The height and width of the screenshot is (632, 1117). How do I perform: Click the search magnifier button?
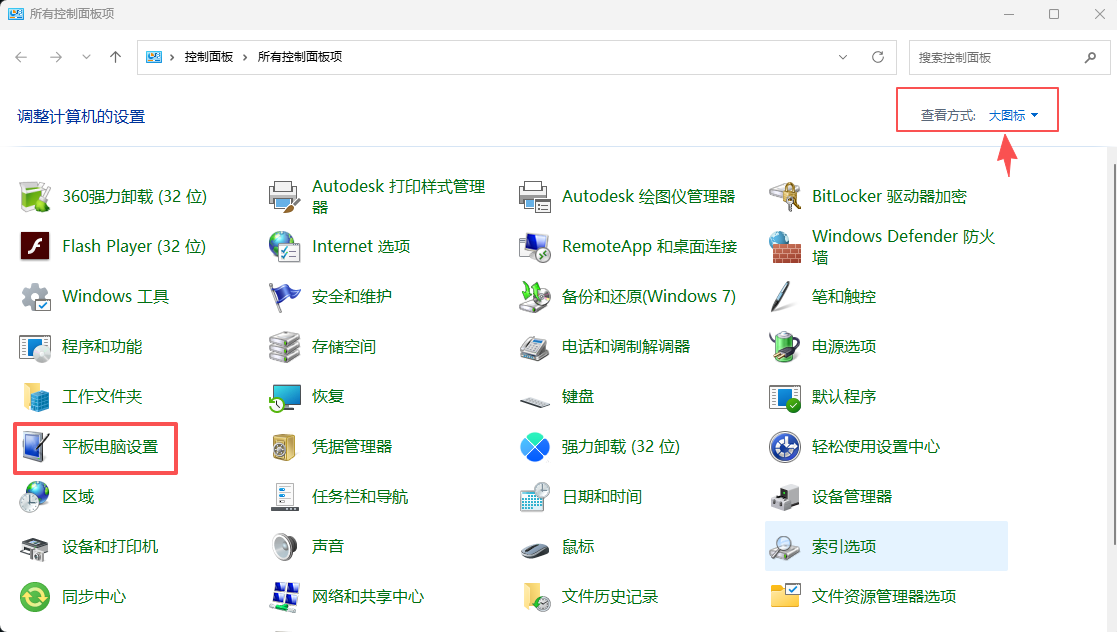click(x=1090, y=58)
